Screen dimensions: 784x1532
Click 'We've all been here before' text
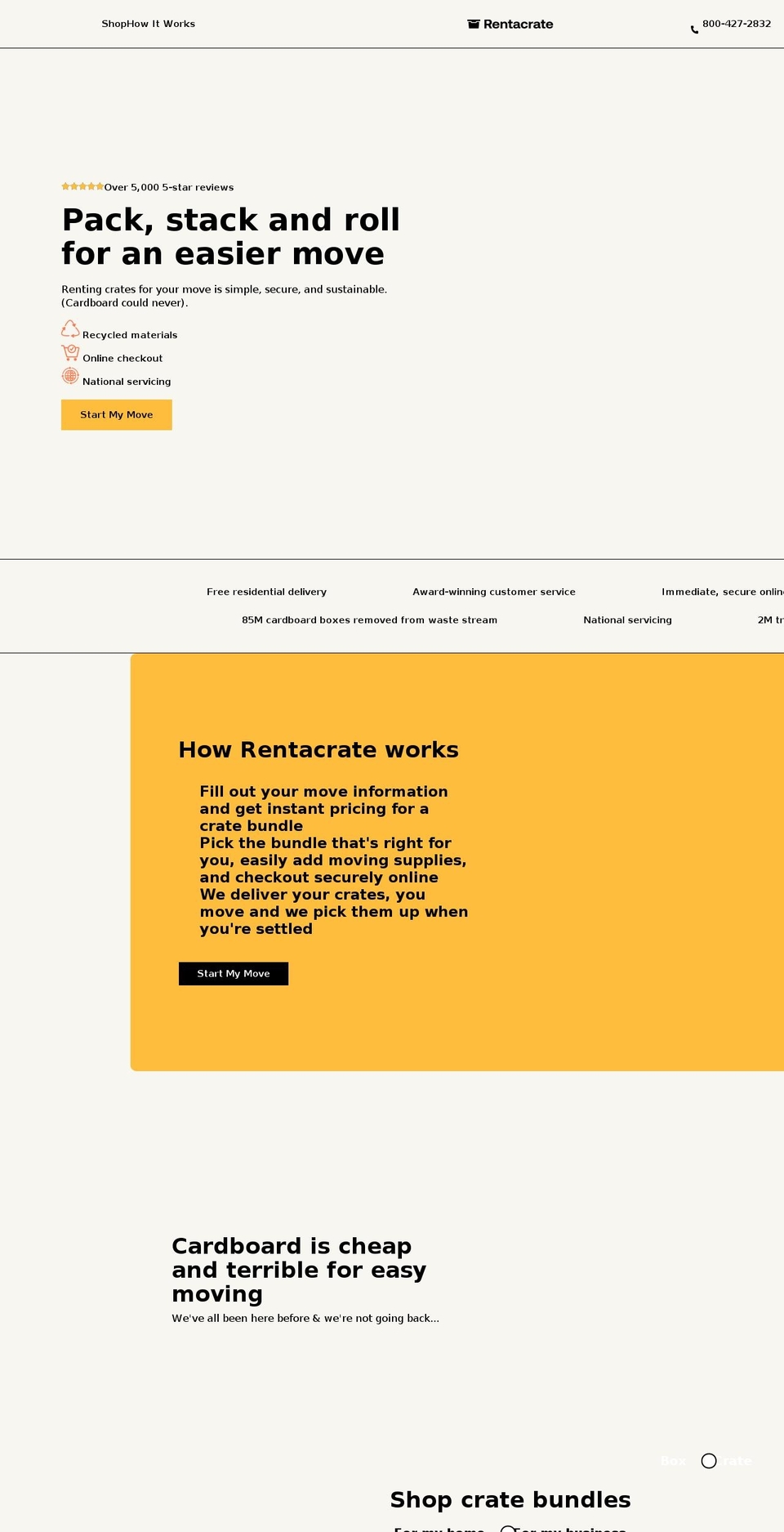pos(305,1318)
